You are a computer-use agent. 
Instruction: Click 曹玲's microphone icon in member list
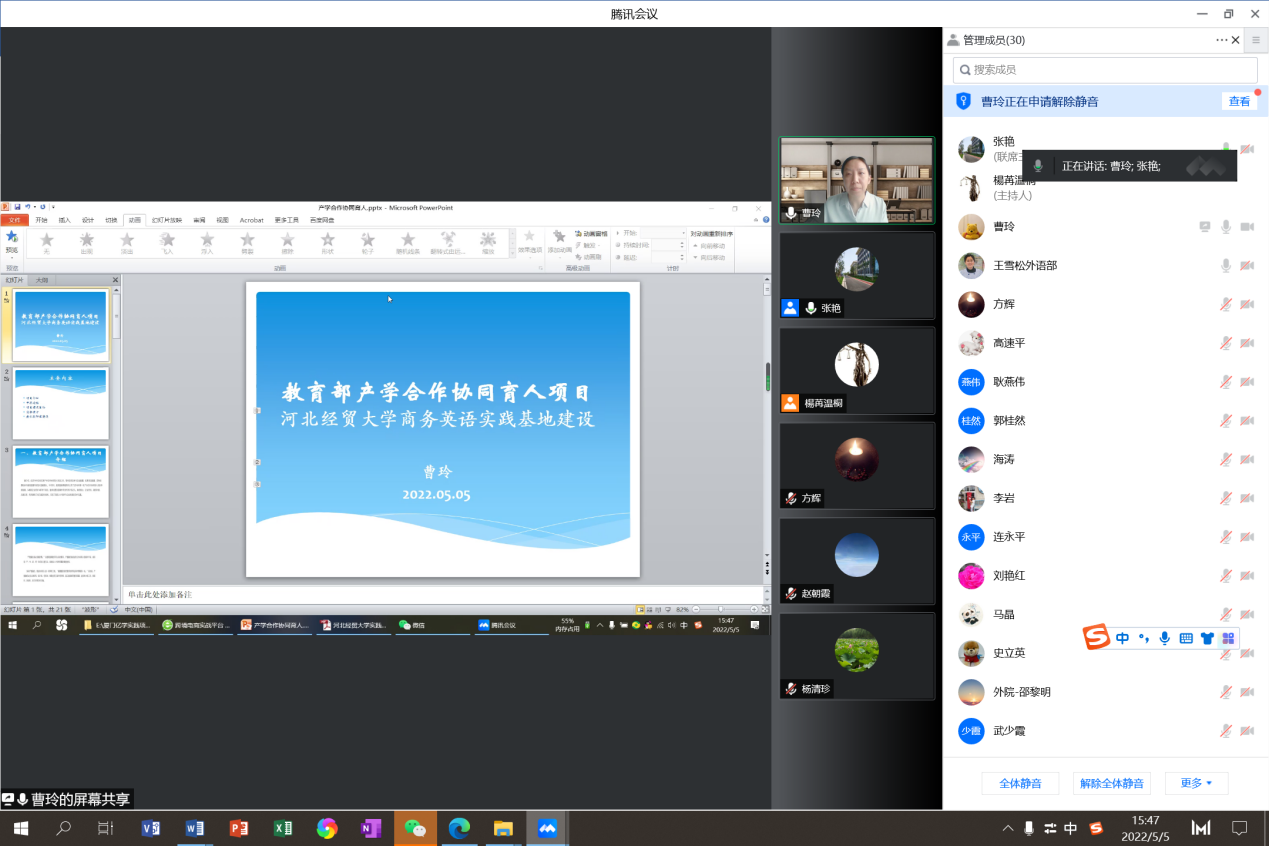(x=1225, y=227)
